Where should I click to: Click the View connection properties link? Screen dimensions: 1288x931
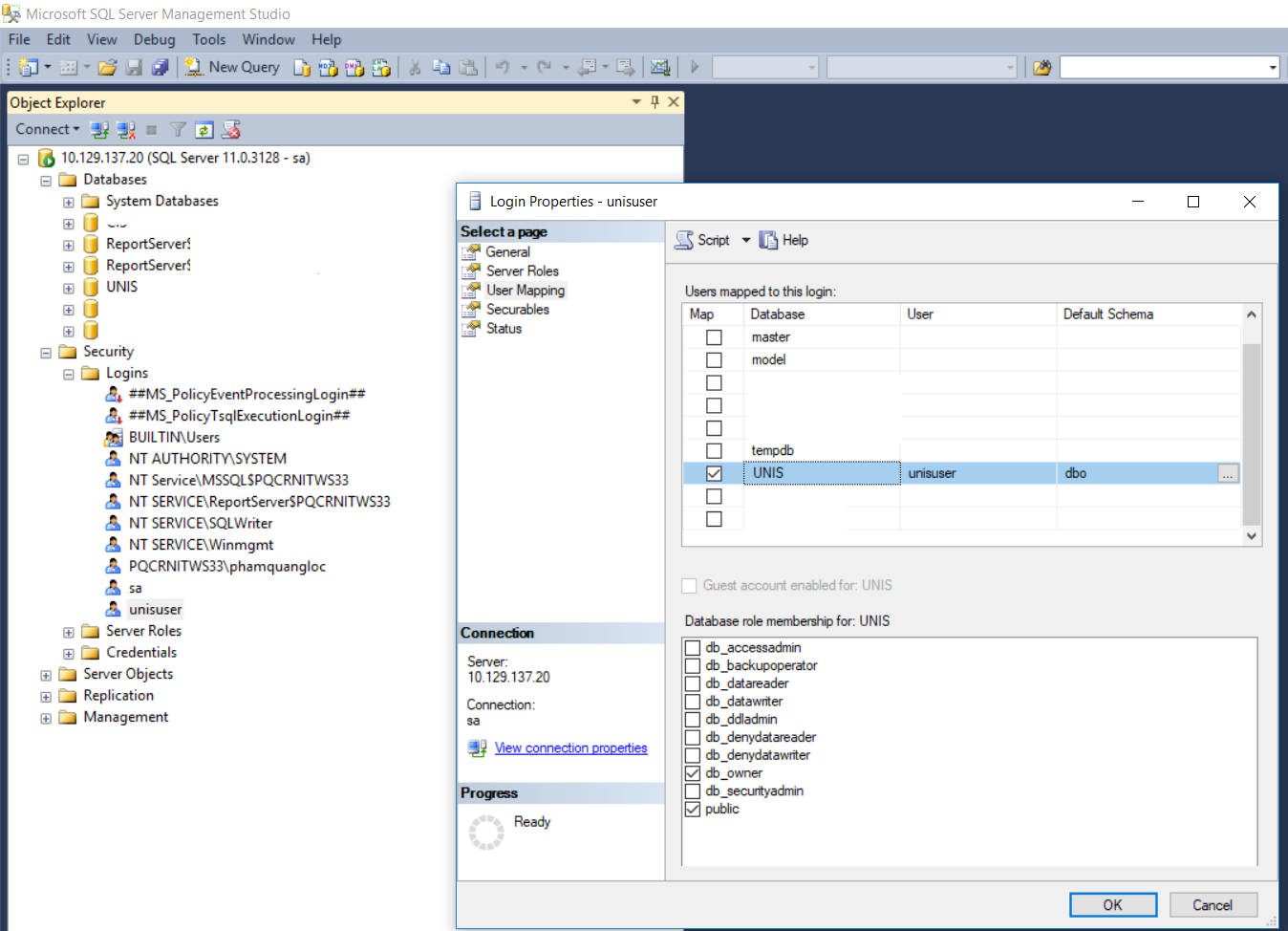(x=570, y=747)
